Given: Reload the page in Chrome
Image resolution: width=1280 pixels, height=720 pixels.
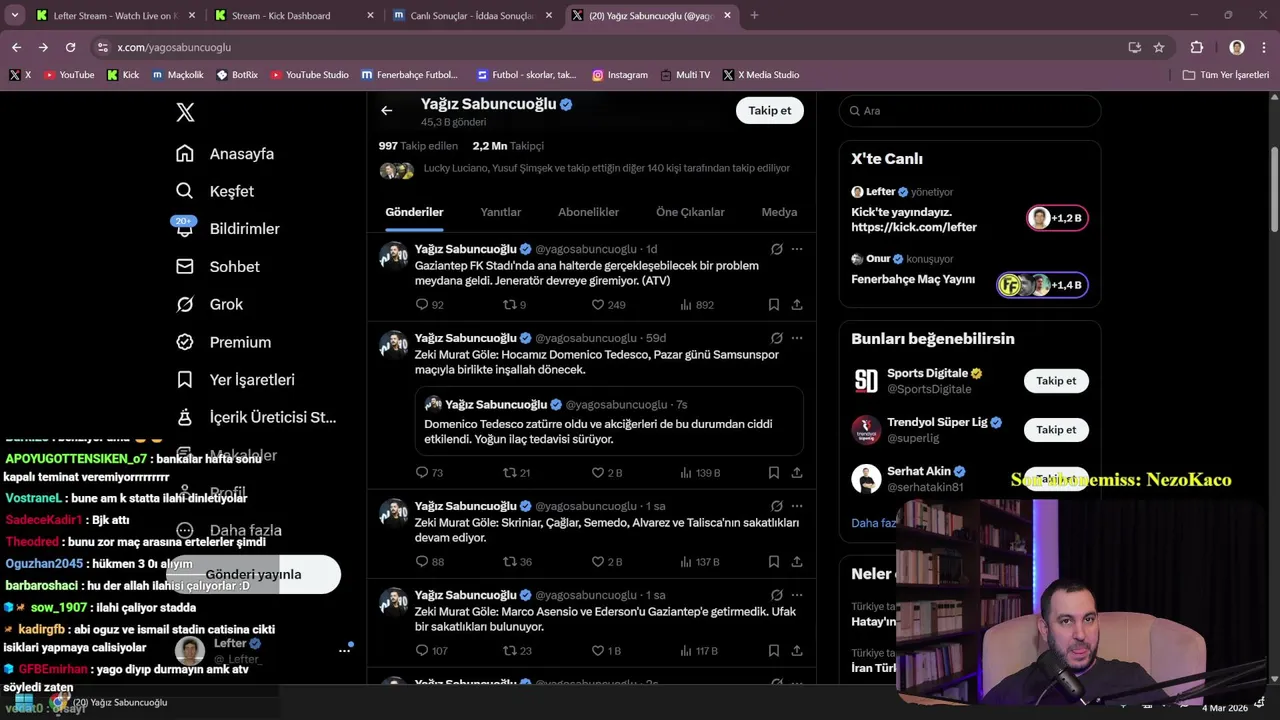Looking at the screenshot, I should [70, 47].
